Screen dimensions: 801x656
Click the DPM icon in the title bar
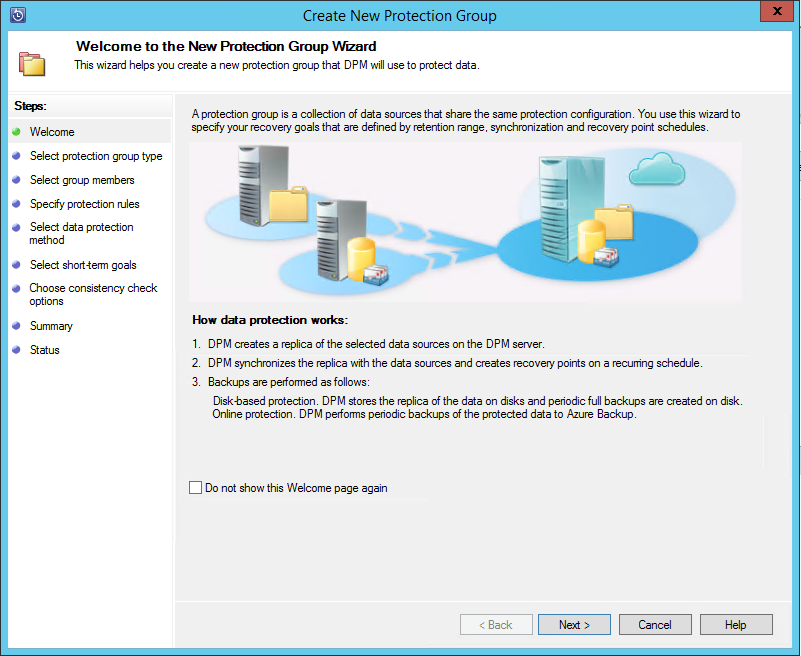(x=17, y=15)
